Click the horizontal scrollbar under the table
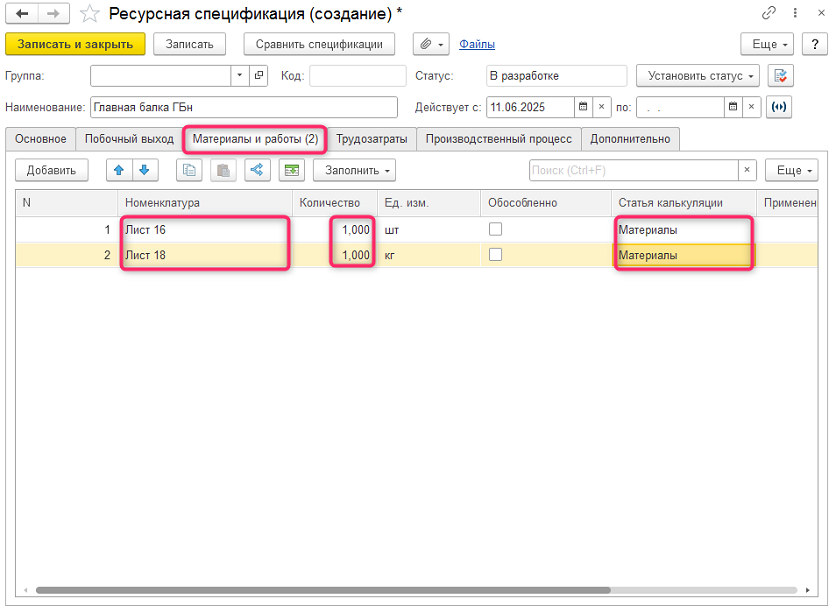 point(320,590)
